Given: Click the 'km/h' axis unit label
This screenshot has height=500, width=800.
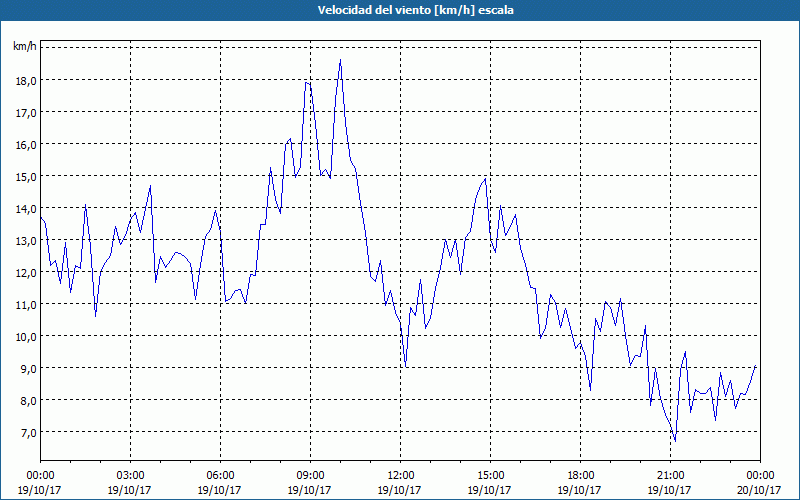Looking at the screenshot, I should 25,47.
